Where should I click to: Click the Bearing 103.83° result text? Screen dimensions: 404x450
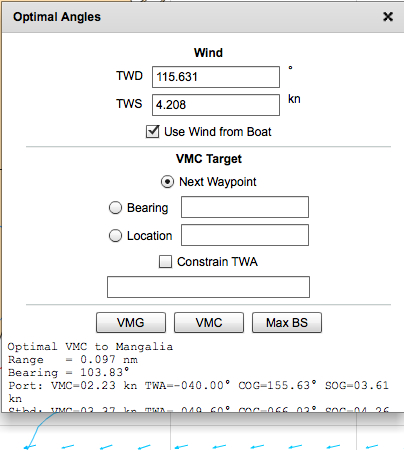click(x=68, y=372)
